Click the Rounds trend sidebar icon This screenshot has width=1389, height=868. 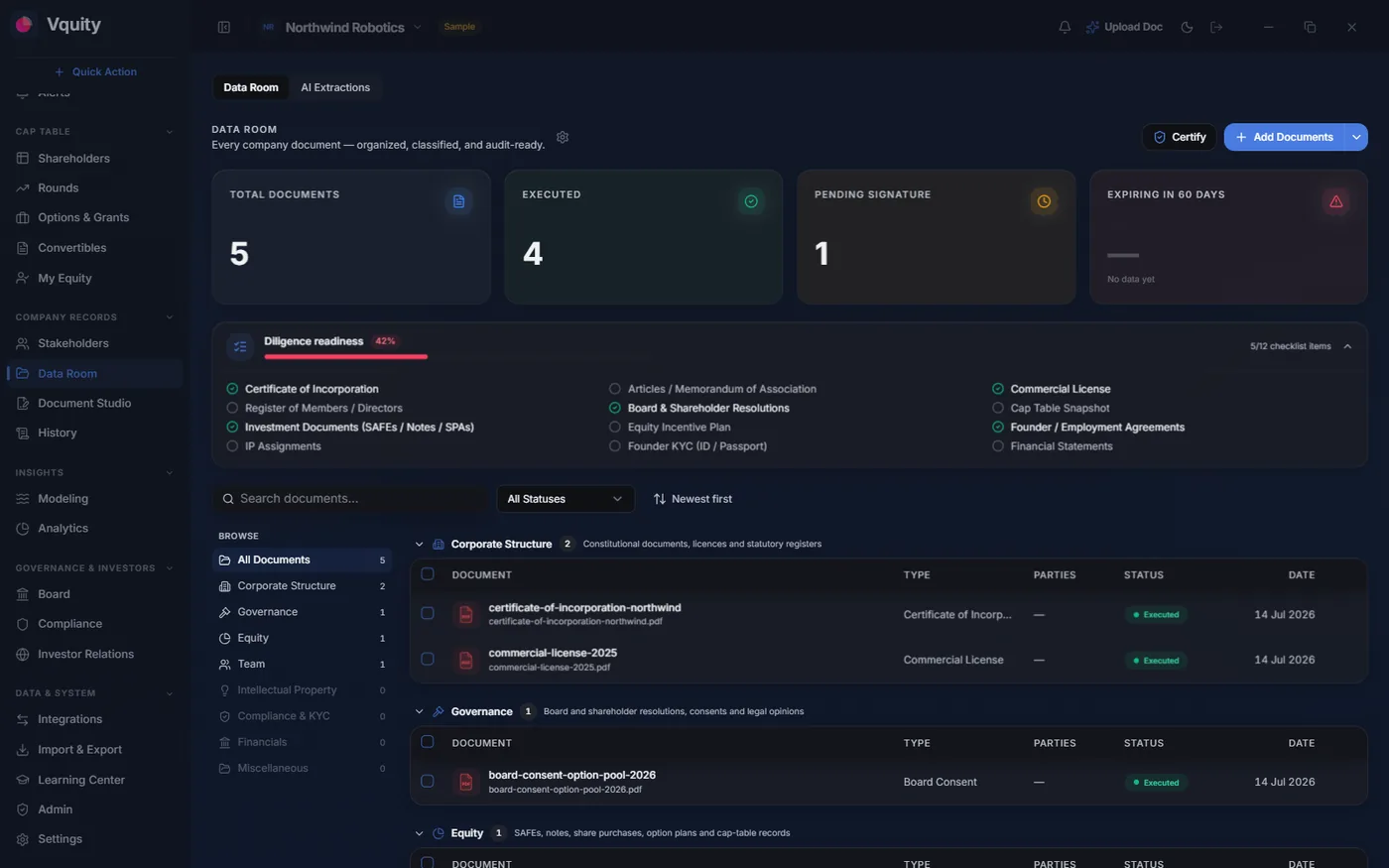pyautogui.click(x=23, y=188)
